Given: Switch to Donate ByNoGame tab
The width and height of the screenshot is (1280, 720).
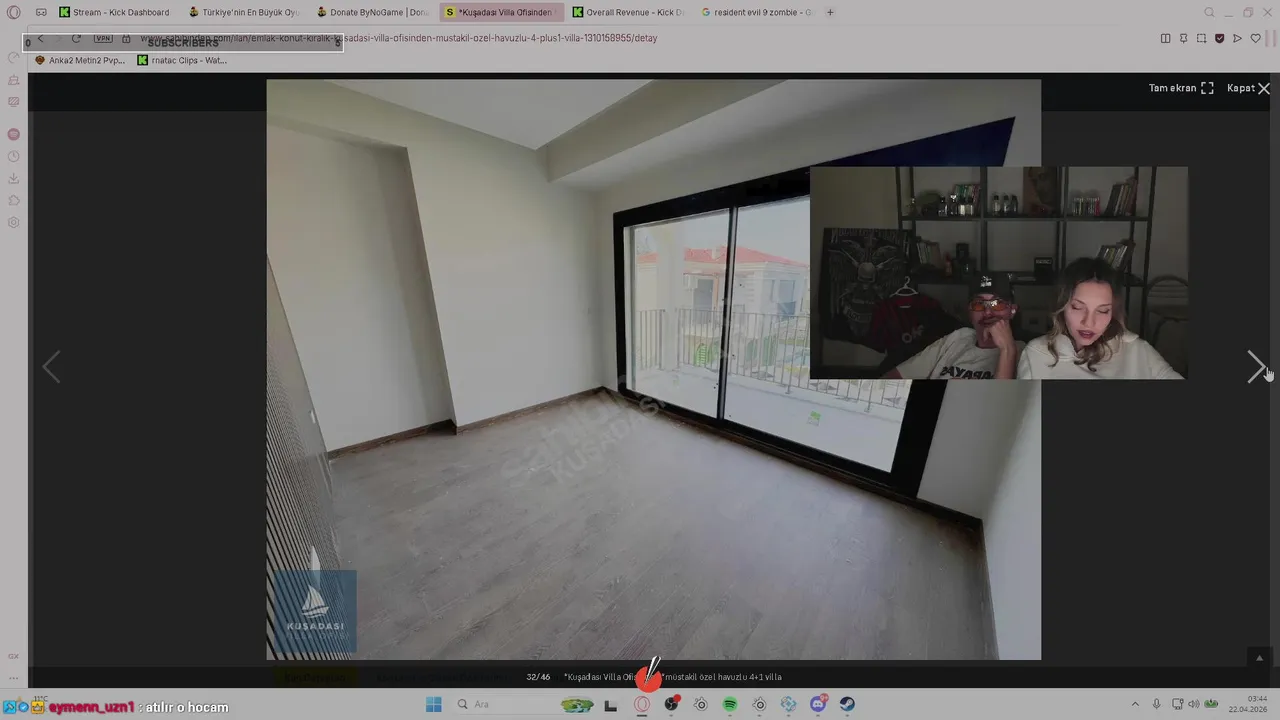Looking at the screenshot, I should (x=372, y=12).
